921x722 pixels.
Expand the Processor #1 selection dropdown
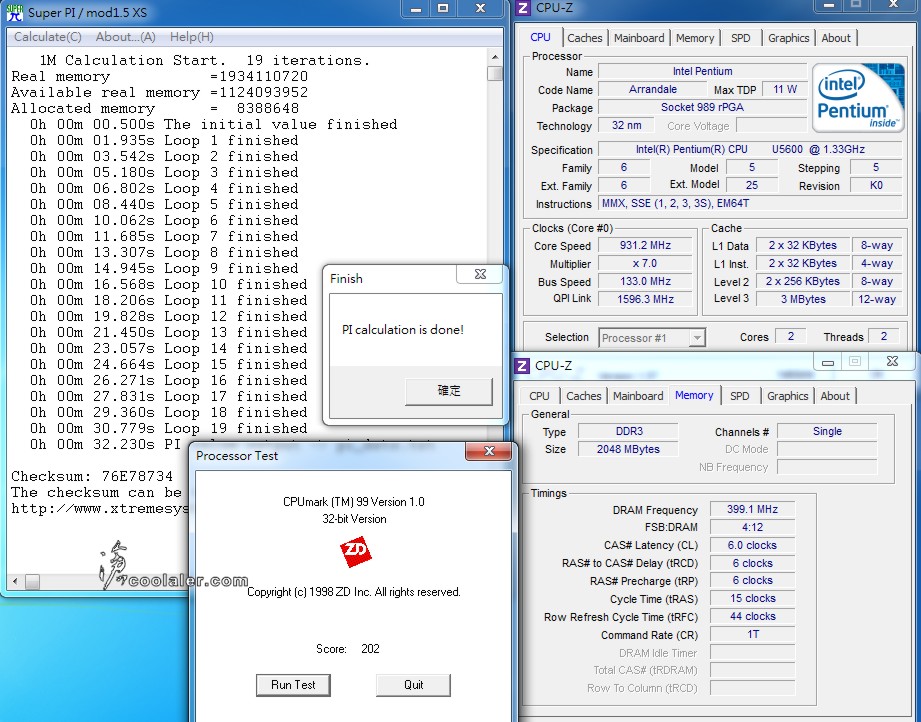pyautogui.click(x=697, y=338)
